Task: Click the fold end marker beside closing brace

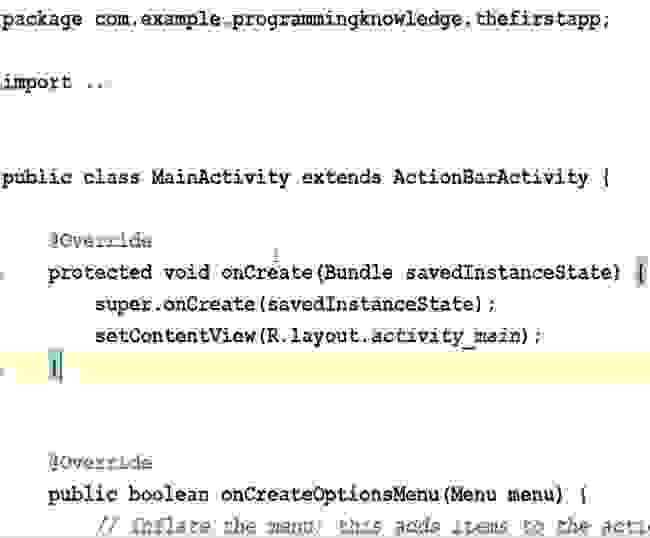Action: (x=2, y=371)
